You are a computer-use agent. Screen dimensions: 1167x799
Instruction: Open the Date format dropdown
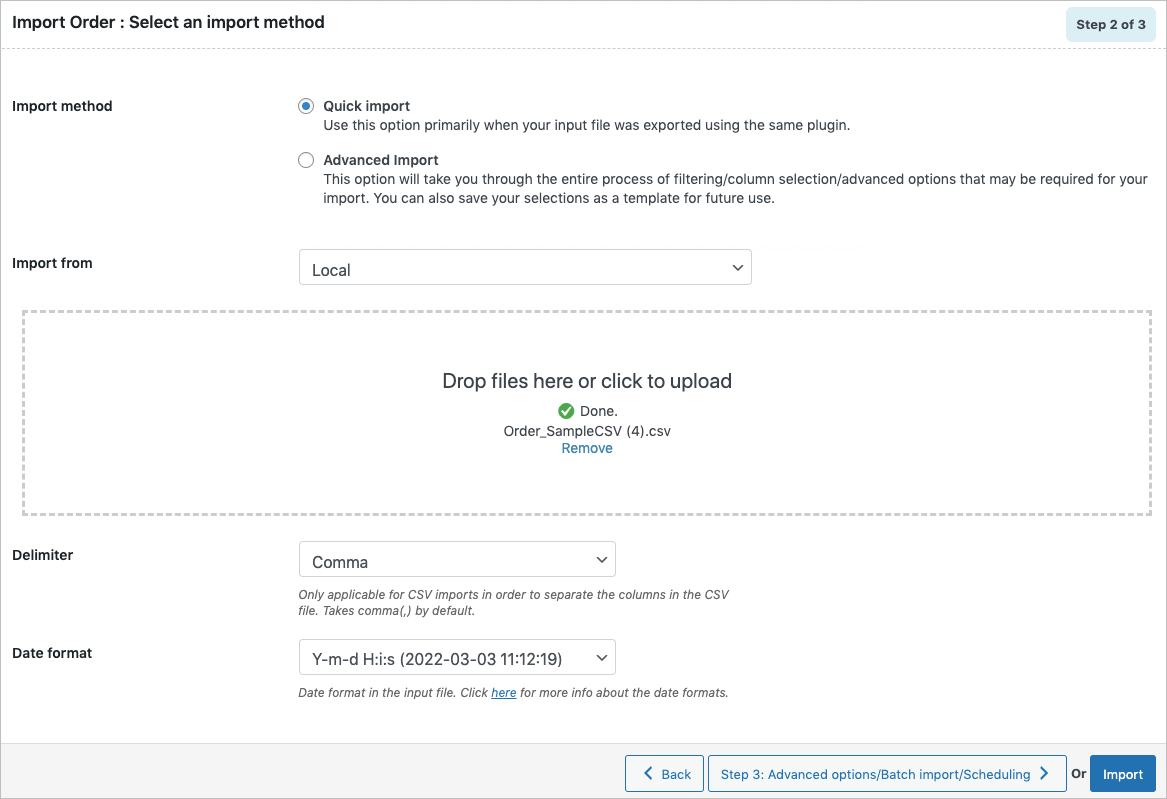(x=457, y=657)
